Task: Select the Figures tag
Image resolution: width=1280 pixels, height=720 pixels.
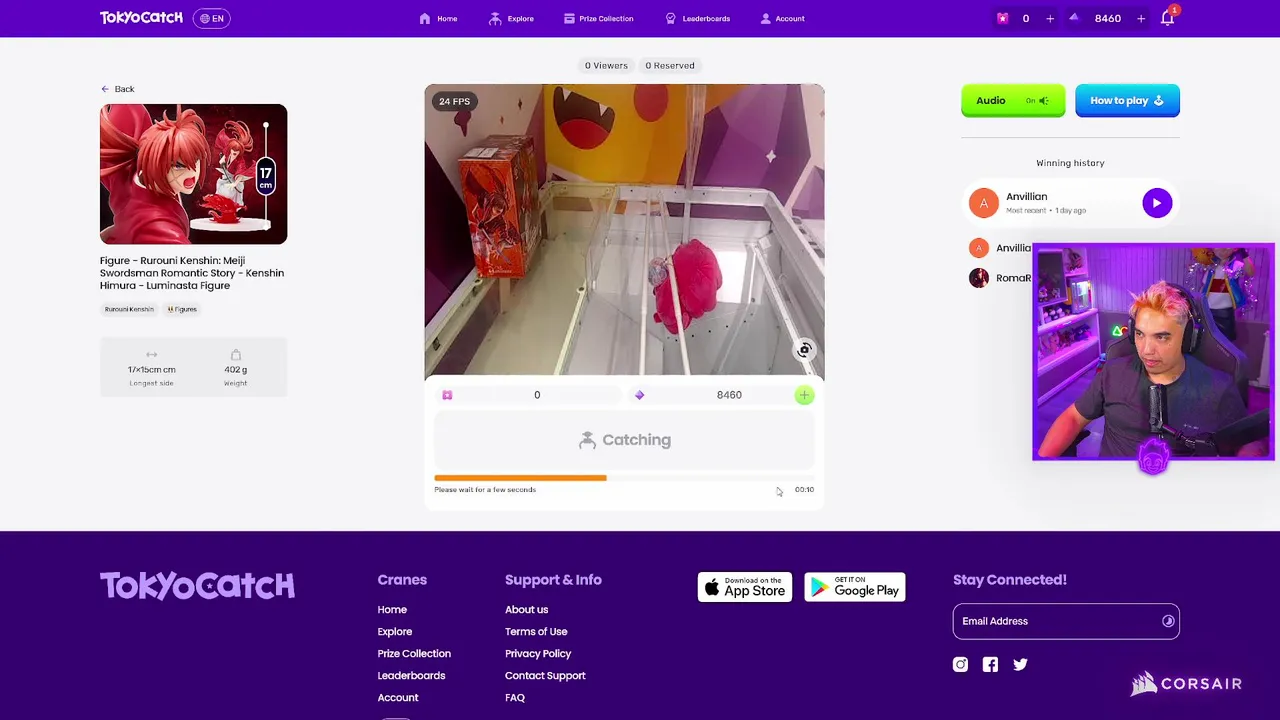Action: (182, 309)
